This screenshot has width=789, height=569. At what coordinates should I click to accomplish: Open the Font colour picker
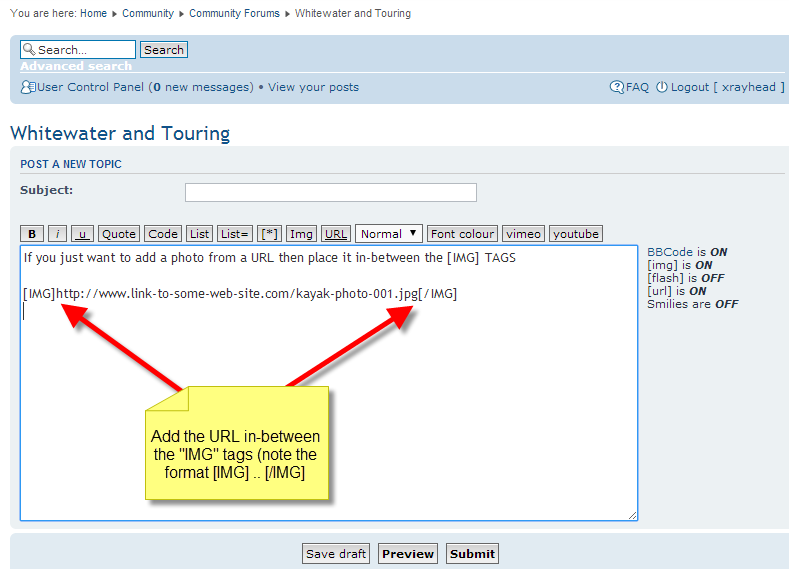point(462,234)
